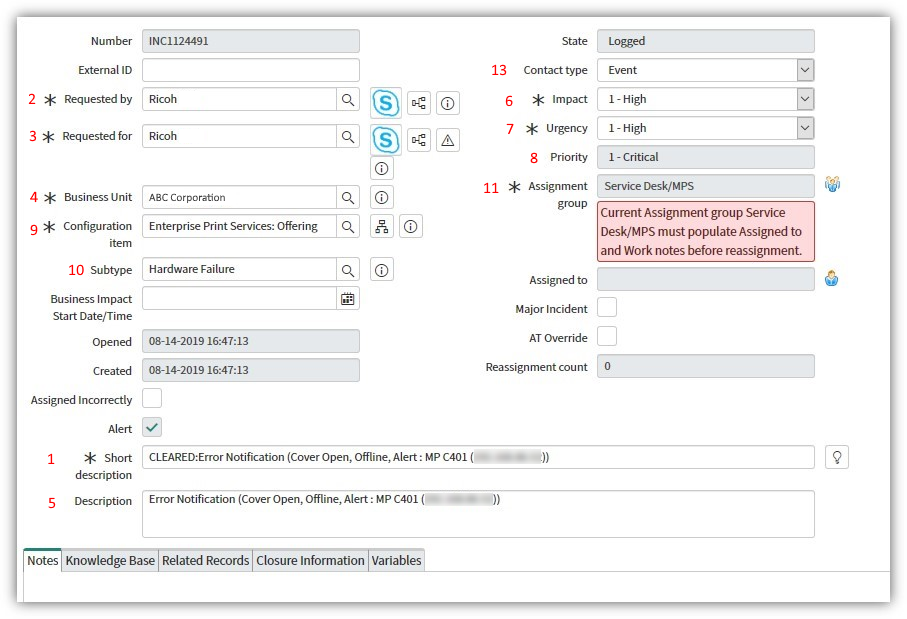Toggle the Major Incident checkbox

pyautogui.click(x=608, y=308)
